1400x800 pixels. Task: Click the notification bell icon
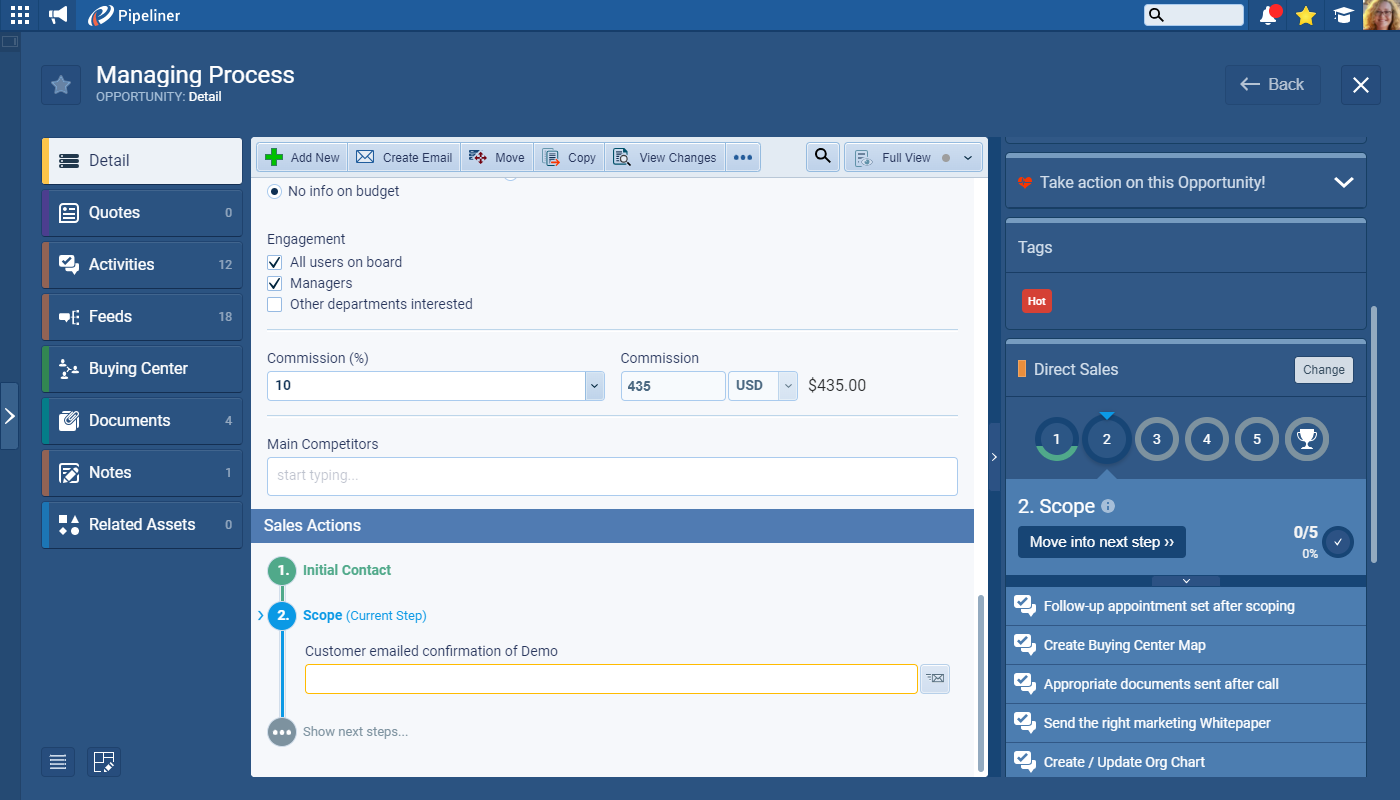point(1269,15)
